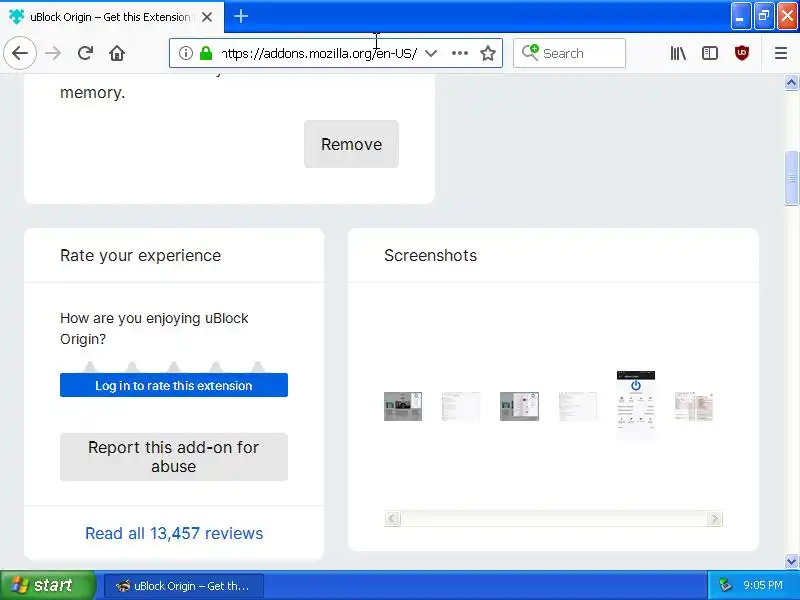Open the tall mobile power-button screenshot

(636, 406)
